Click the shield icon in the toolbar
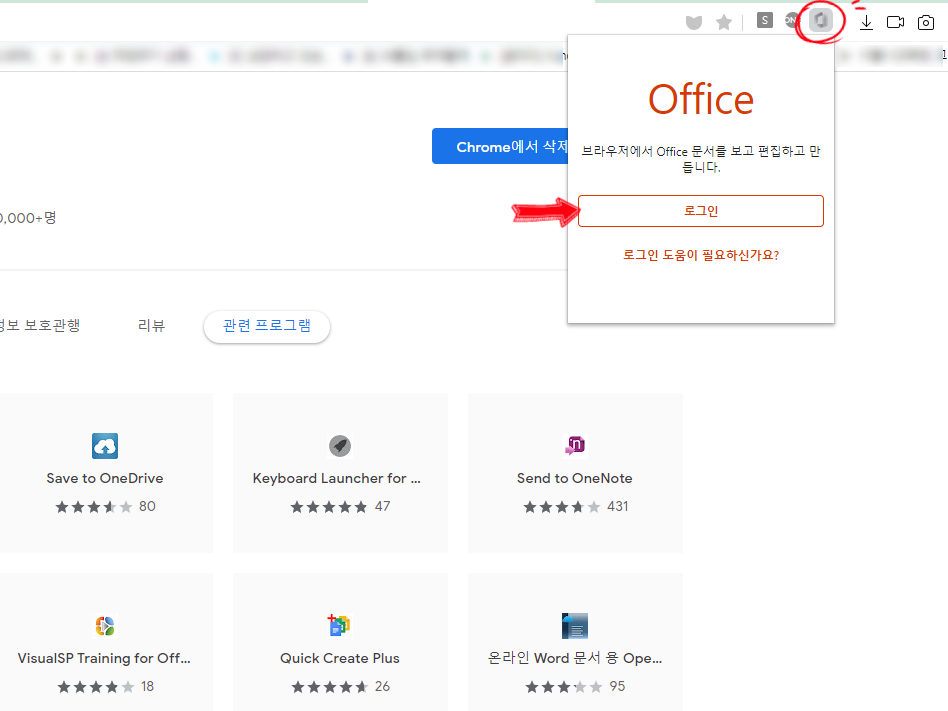Image resolution: width=948 pixels, height=711 pixels. pyautogui.click(x=693, y=20)
